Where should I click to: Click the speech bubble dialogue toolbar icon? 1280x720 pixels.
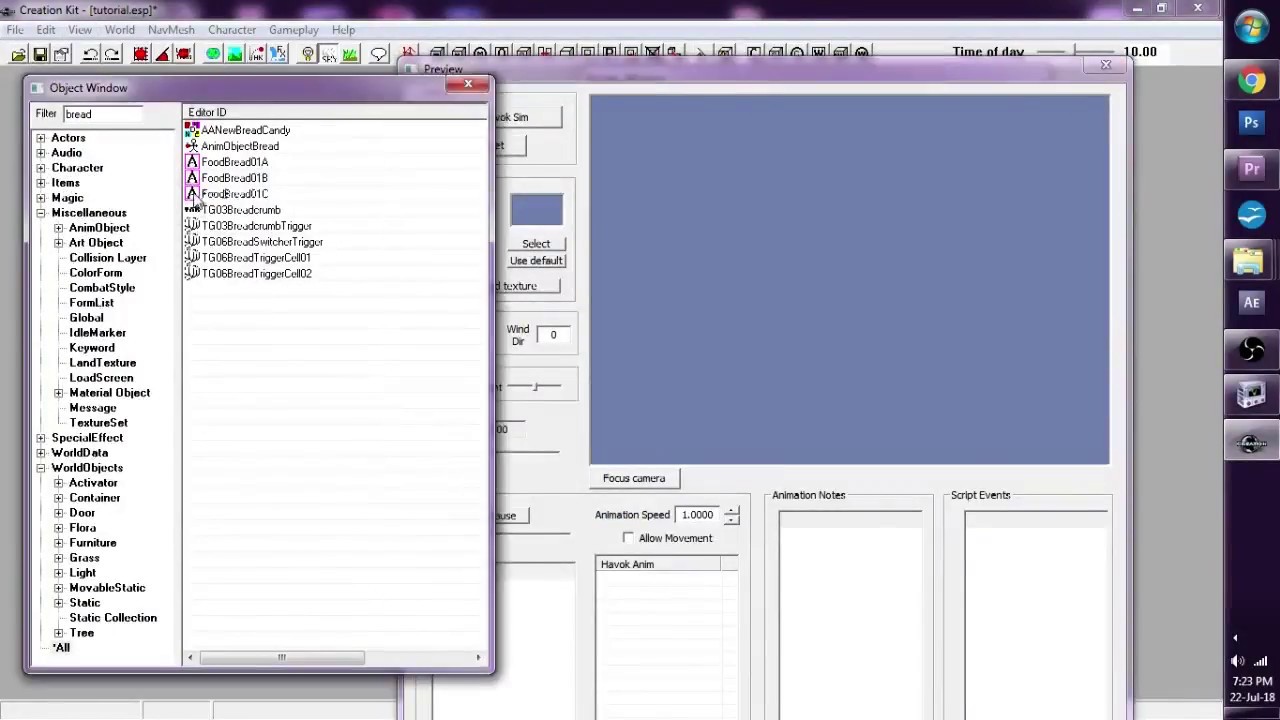pyautogui.click(x=379, y=54)
